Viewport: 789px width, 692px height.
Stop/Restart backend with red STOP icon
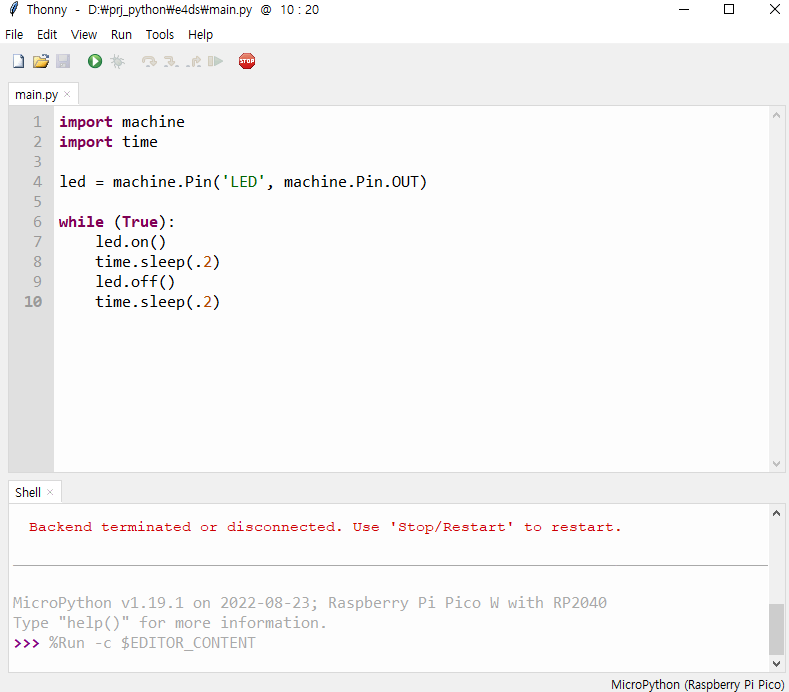point(247,61)
